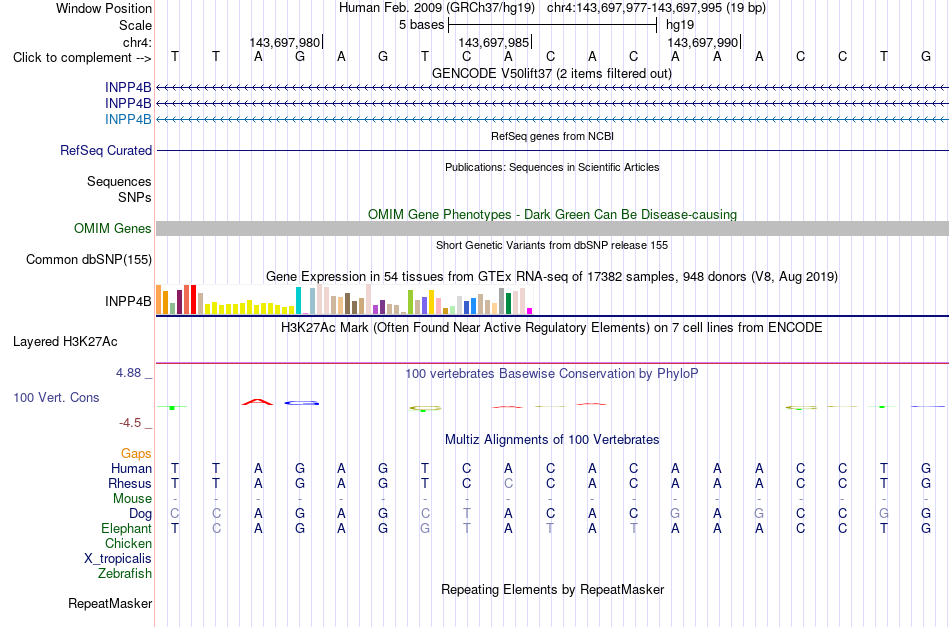
Task: Select the Rhesus alignment row label
Action: tap(130, 483)
